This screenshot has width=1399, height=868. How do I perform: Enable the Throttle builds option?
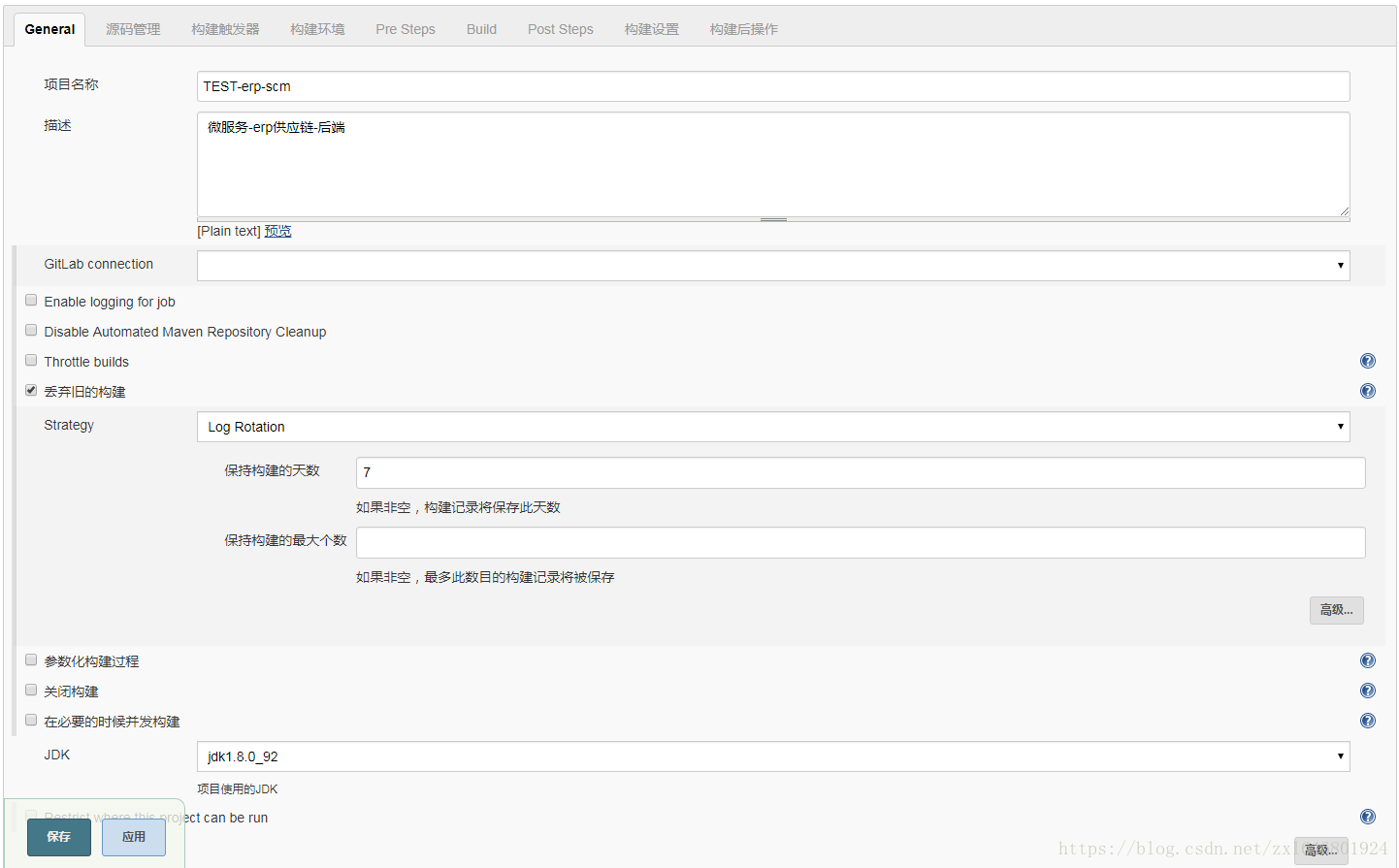point(31,361)
